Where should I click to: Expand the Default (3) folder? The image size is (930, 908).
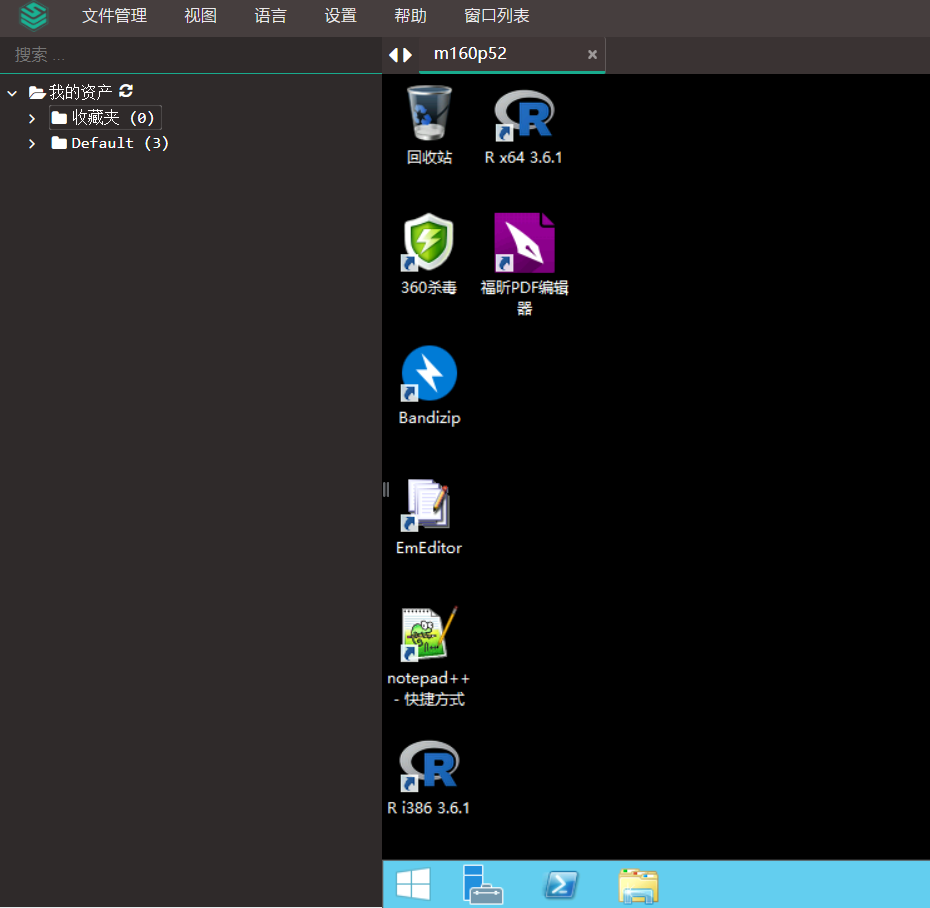(x=31, y=142)
